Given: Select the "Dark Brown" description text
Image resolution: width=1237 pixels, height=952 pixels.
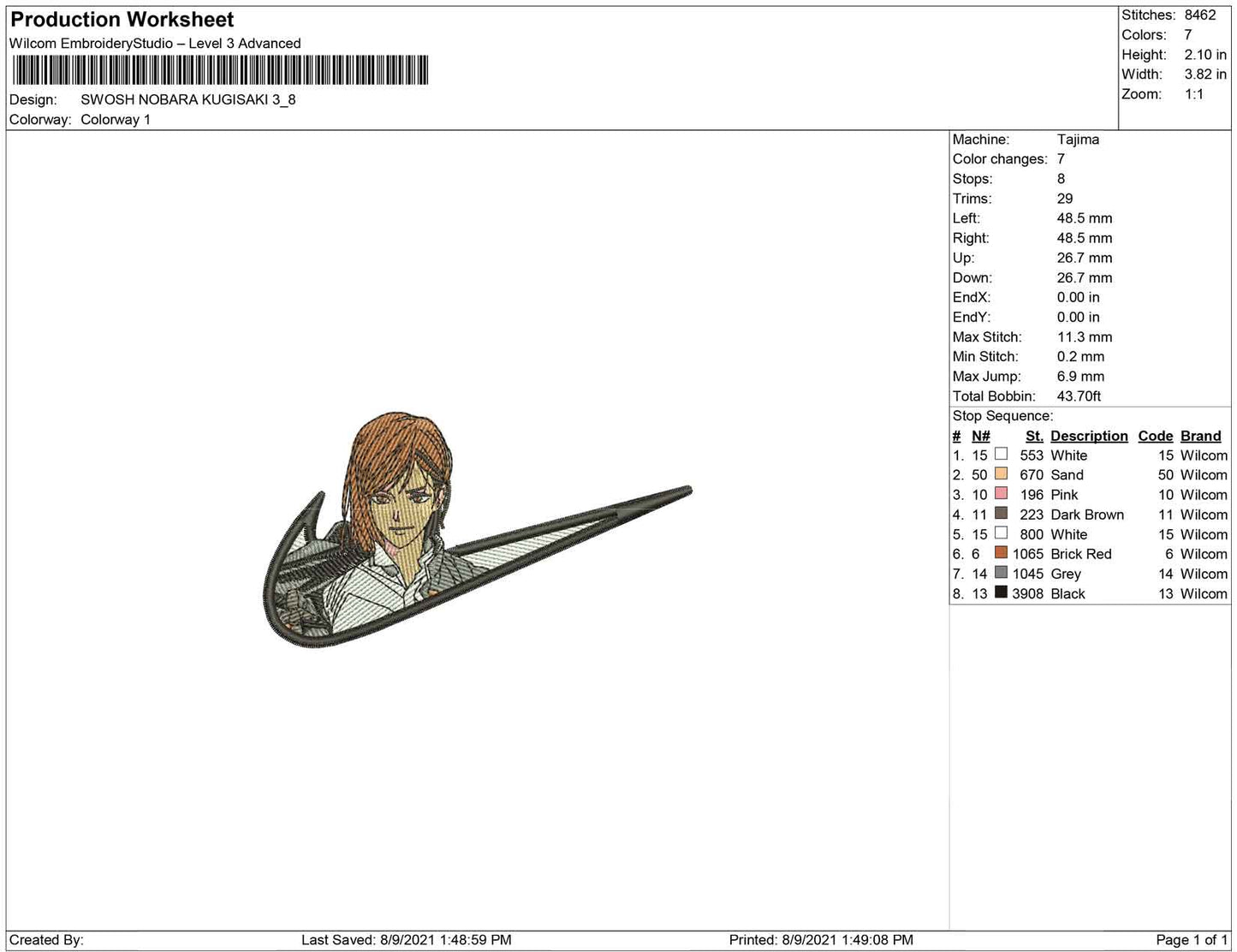Looking at the screenshot, I should (1087, 515).
